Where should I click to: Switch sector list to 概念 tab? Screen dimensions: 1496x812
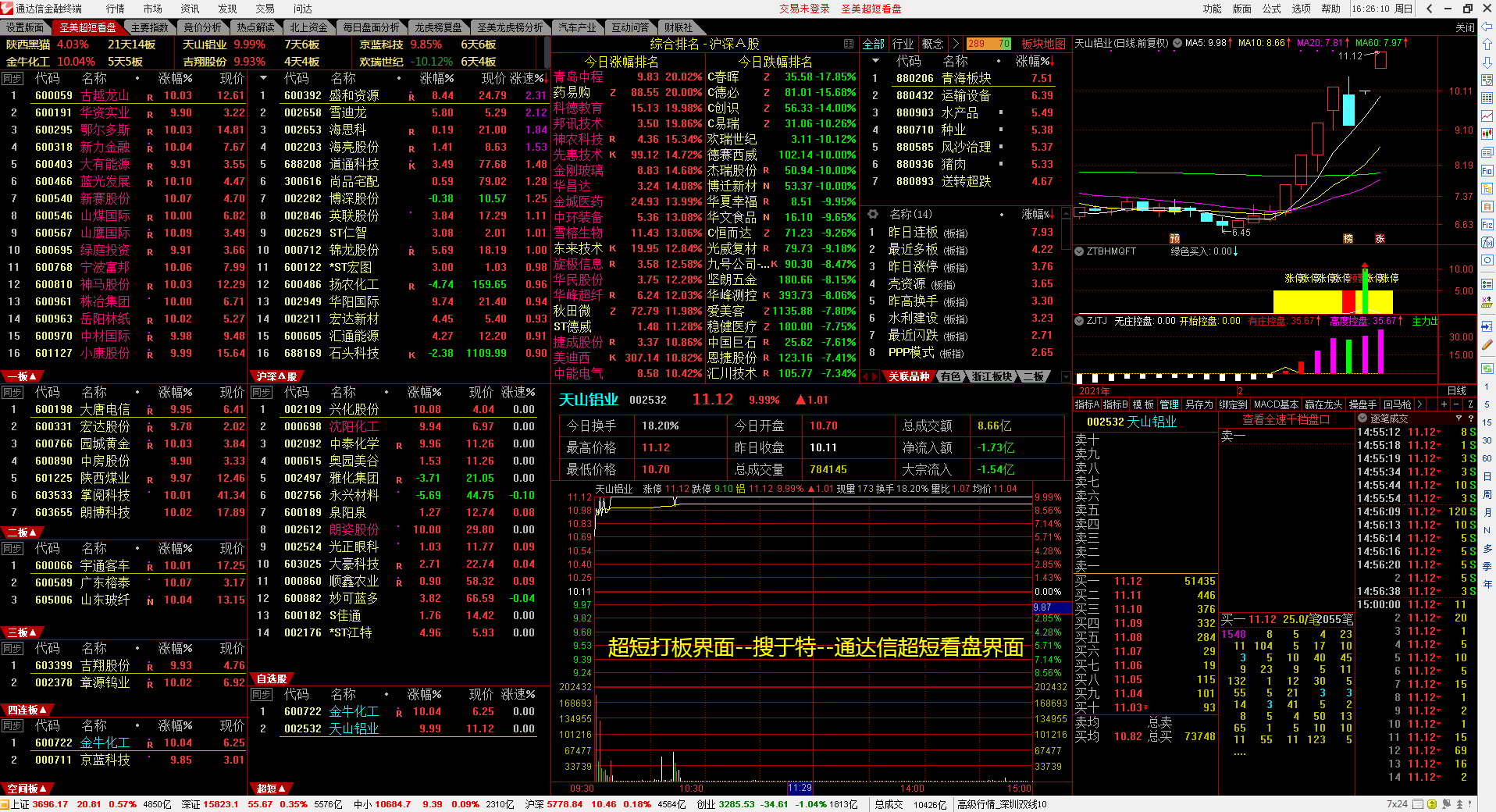pyautogui.click(x=932, y=44)
